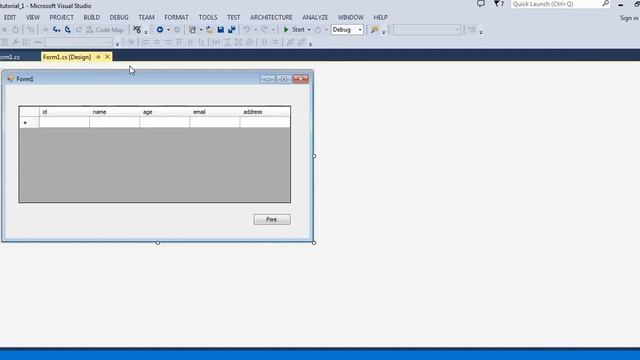640x360 pixels.
Task: Open the FORMAT menu
Action: pos(176,18)
